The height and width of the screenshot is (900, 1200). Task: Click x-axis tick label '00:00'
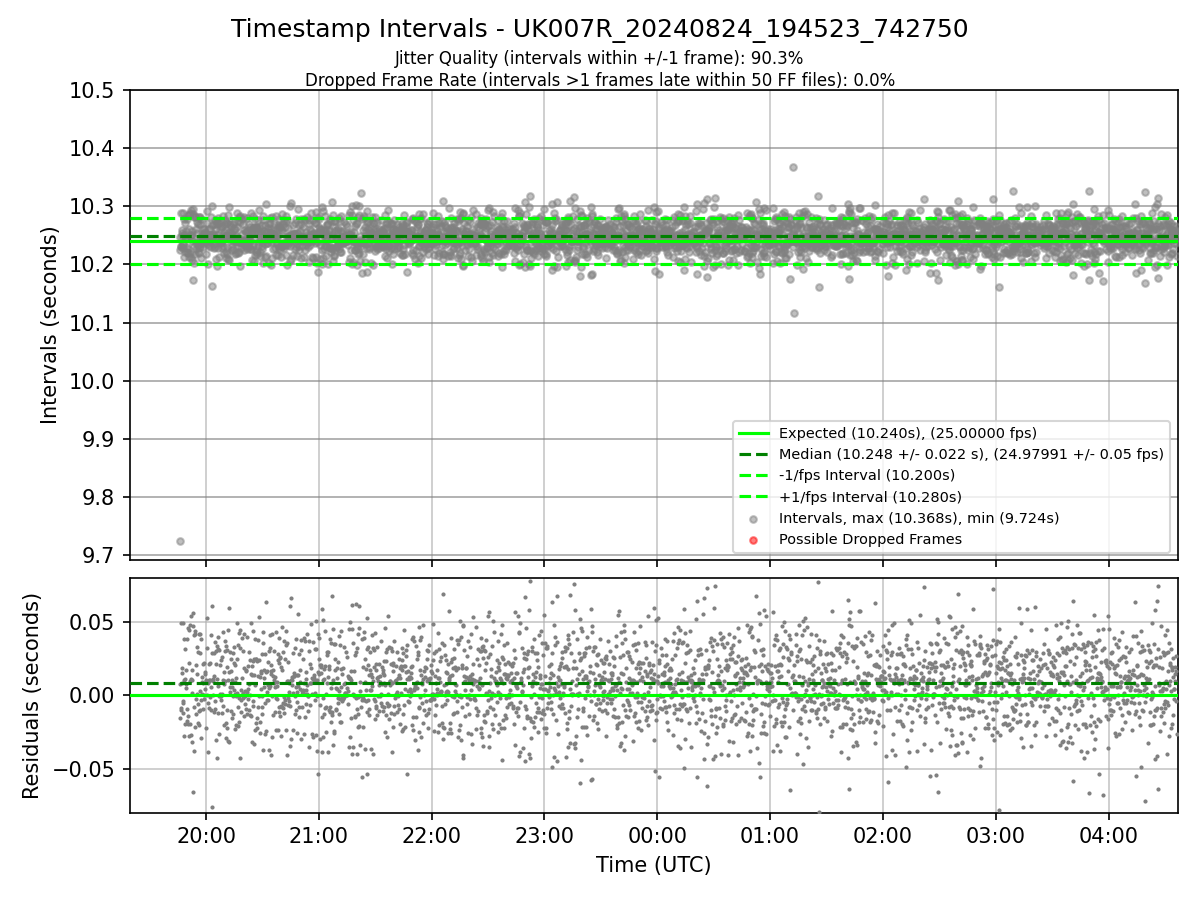(x=657, y=835)
